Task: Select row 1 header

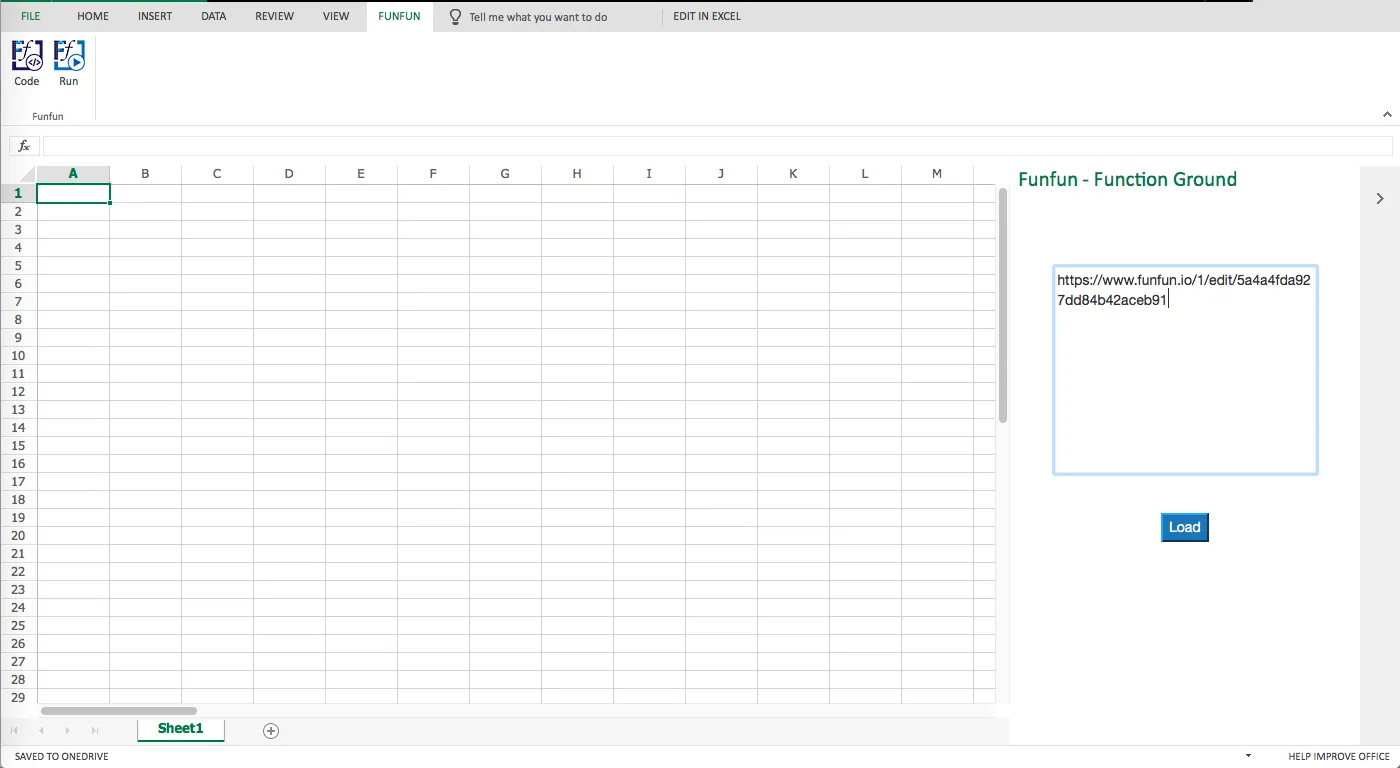Action: (18, 193)
